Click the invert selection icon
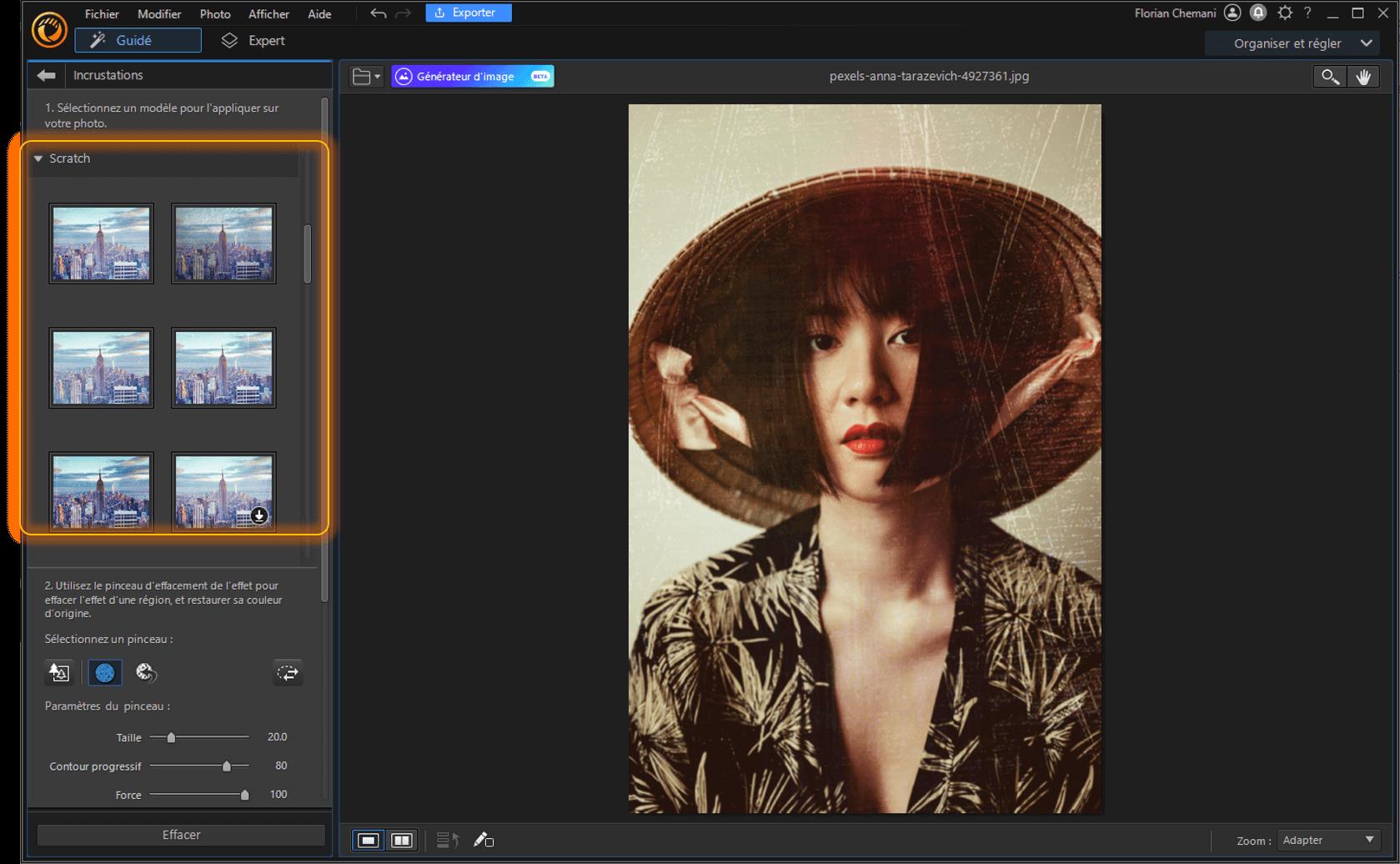The width and height of the screenshot is (1400, 864). [288, 673]
